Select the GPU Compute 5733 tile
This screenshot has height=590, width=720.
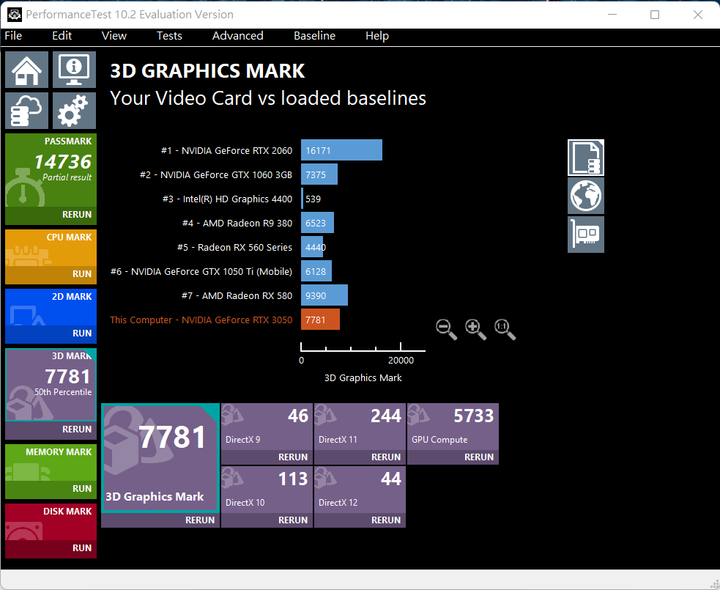(453, 427)
